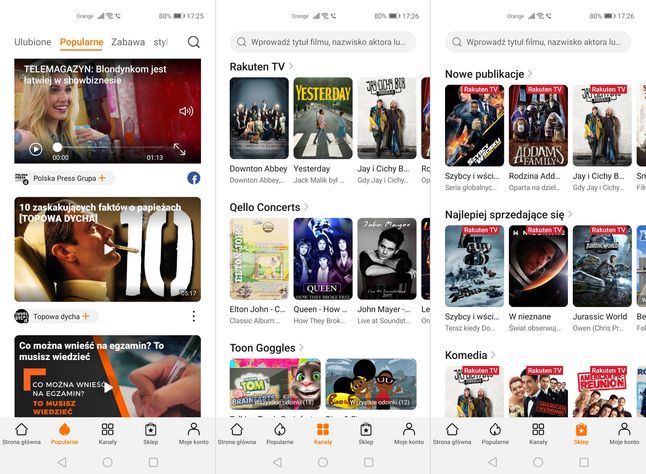Open Elton John concert cover
Image resolution: width=646 pixels, height=474 pixels.
(x=259, y=259)
